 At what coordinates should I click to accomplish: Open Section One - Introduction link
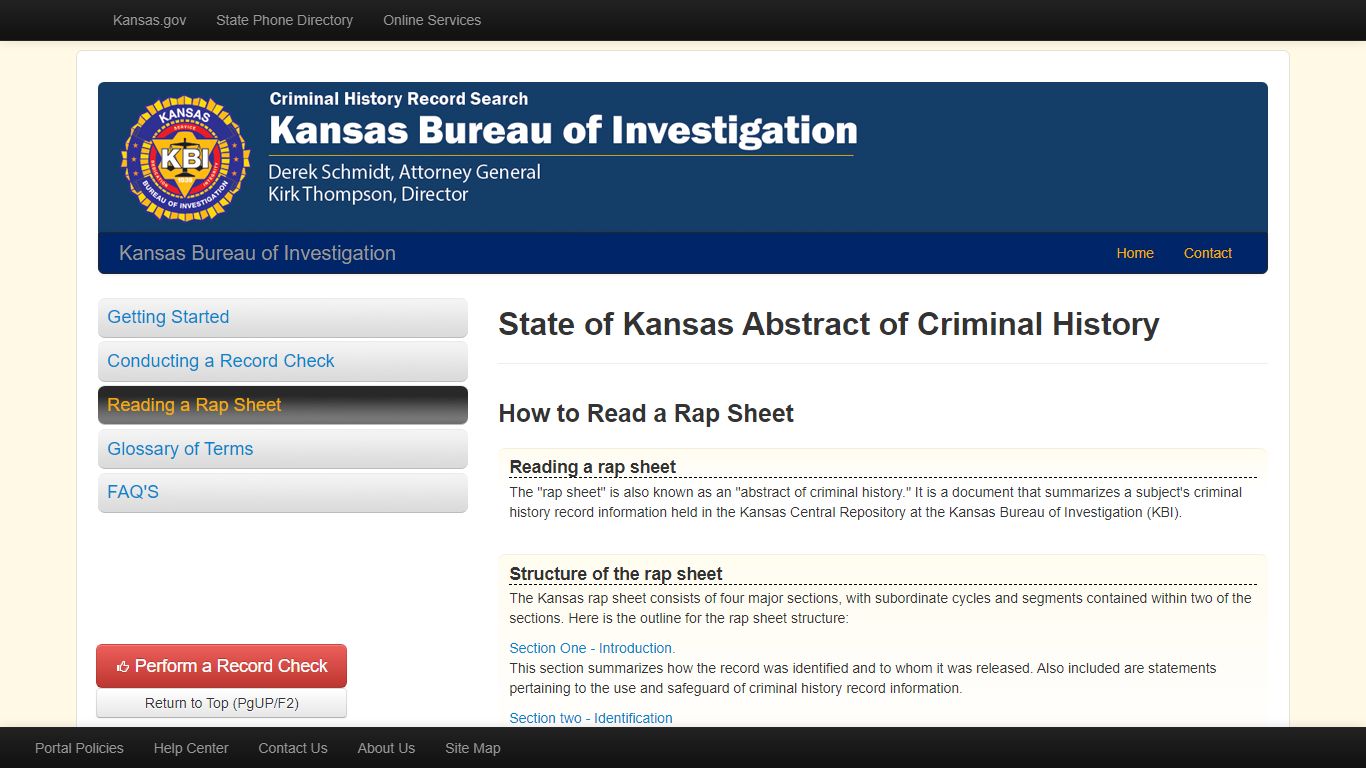click(592, 648)
